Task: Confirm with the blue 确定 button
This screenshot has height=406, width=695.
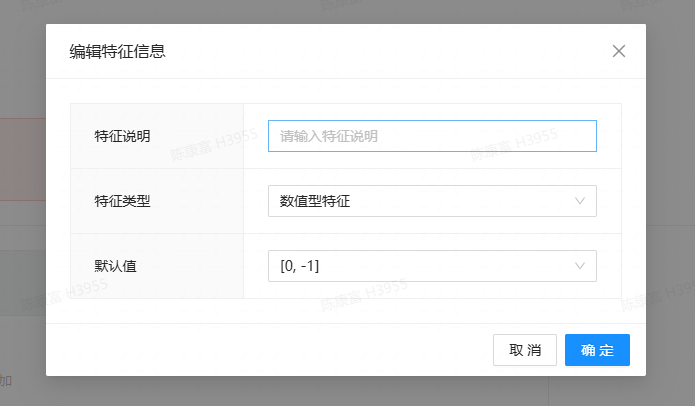Action: click(597, 350)
